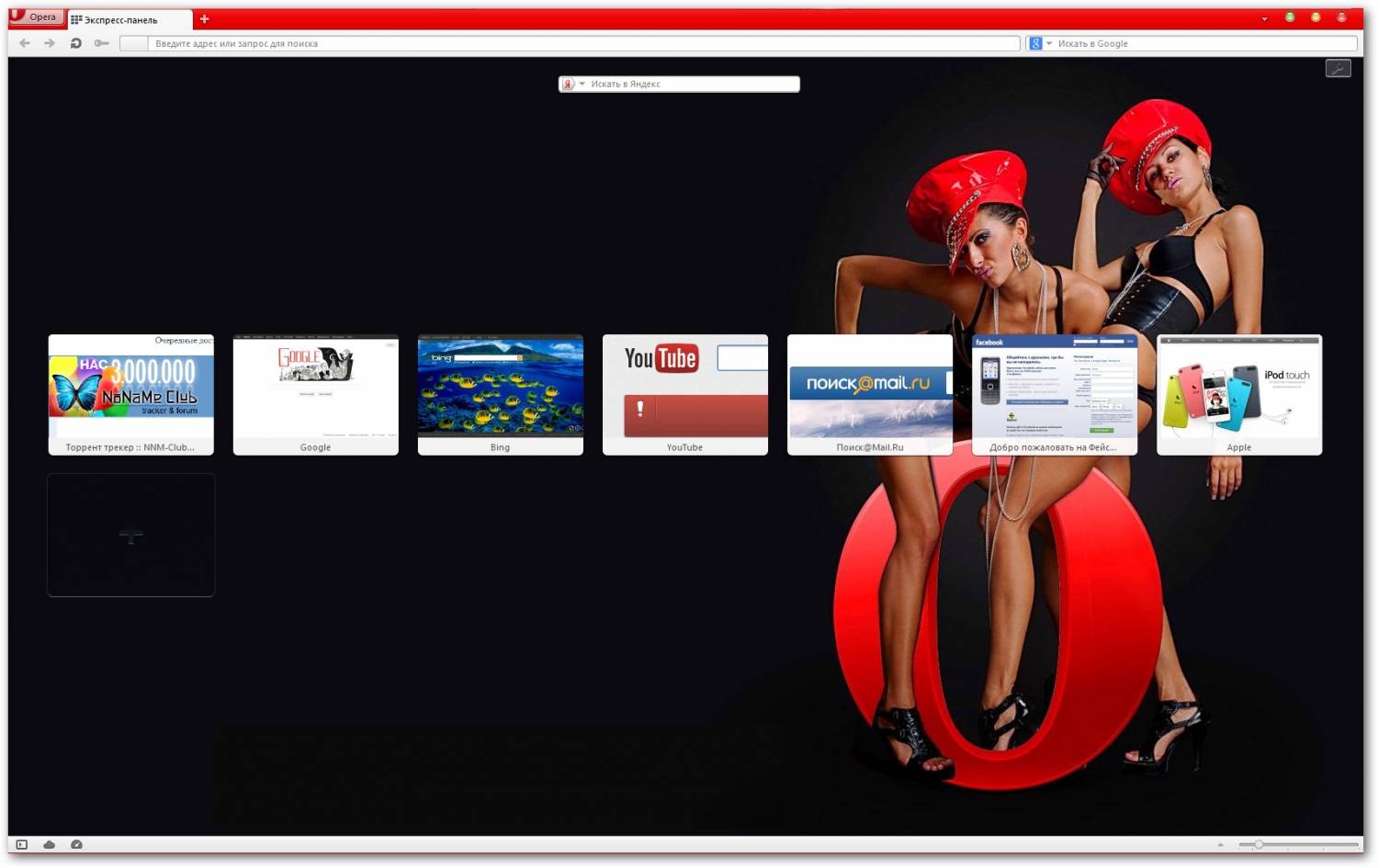Toggle Opera Turbo speedometer icon
Screen dimensions: 1378x868
coord(76,844)
